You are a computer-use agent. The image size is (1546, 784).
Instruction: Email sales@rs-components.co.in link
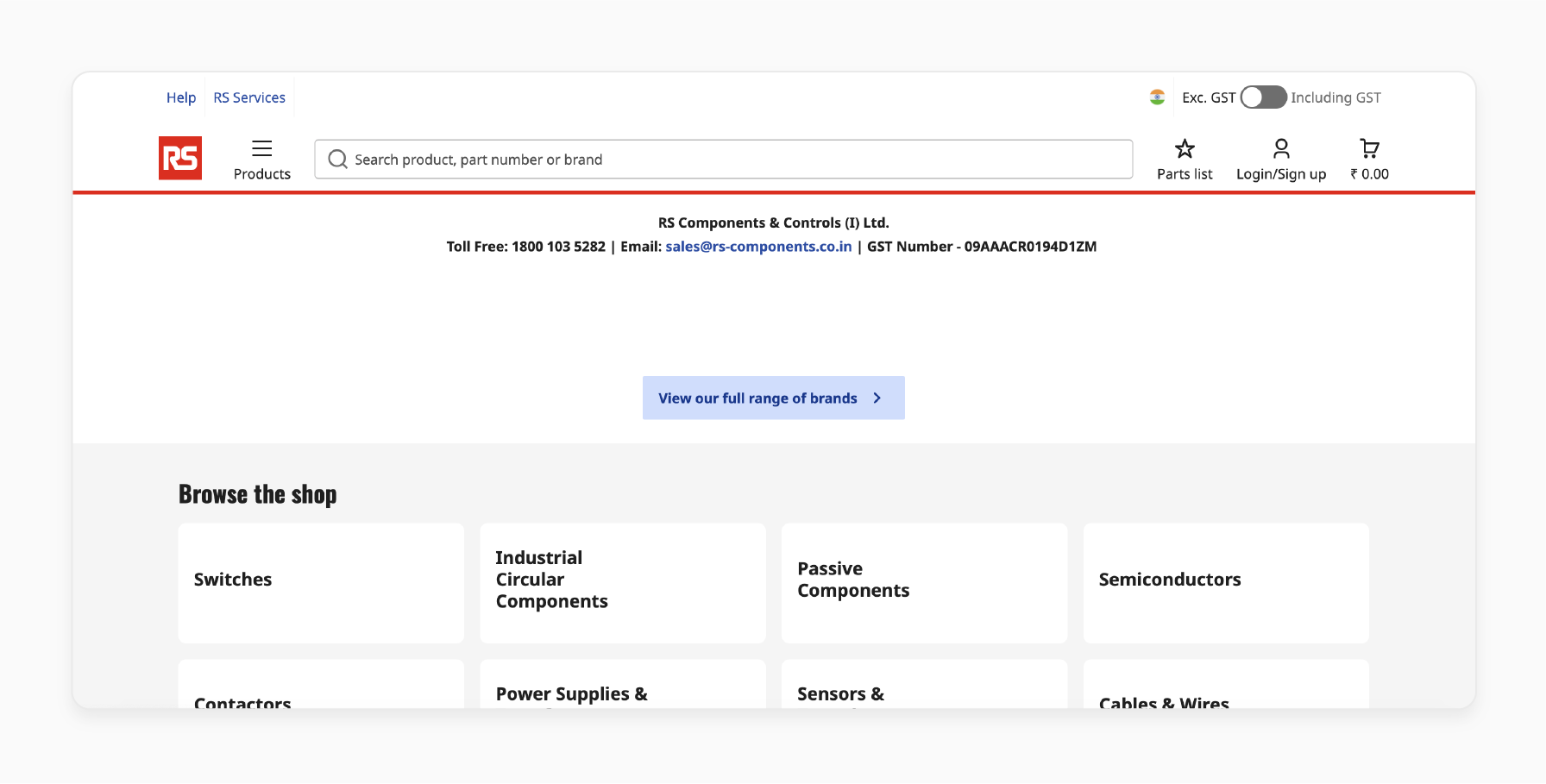758,247
